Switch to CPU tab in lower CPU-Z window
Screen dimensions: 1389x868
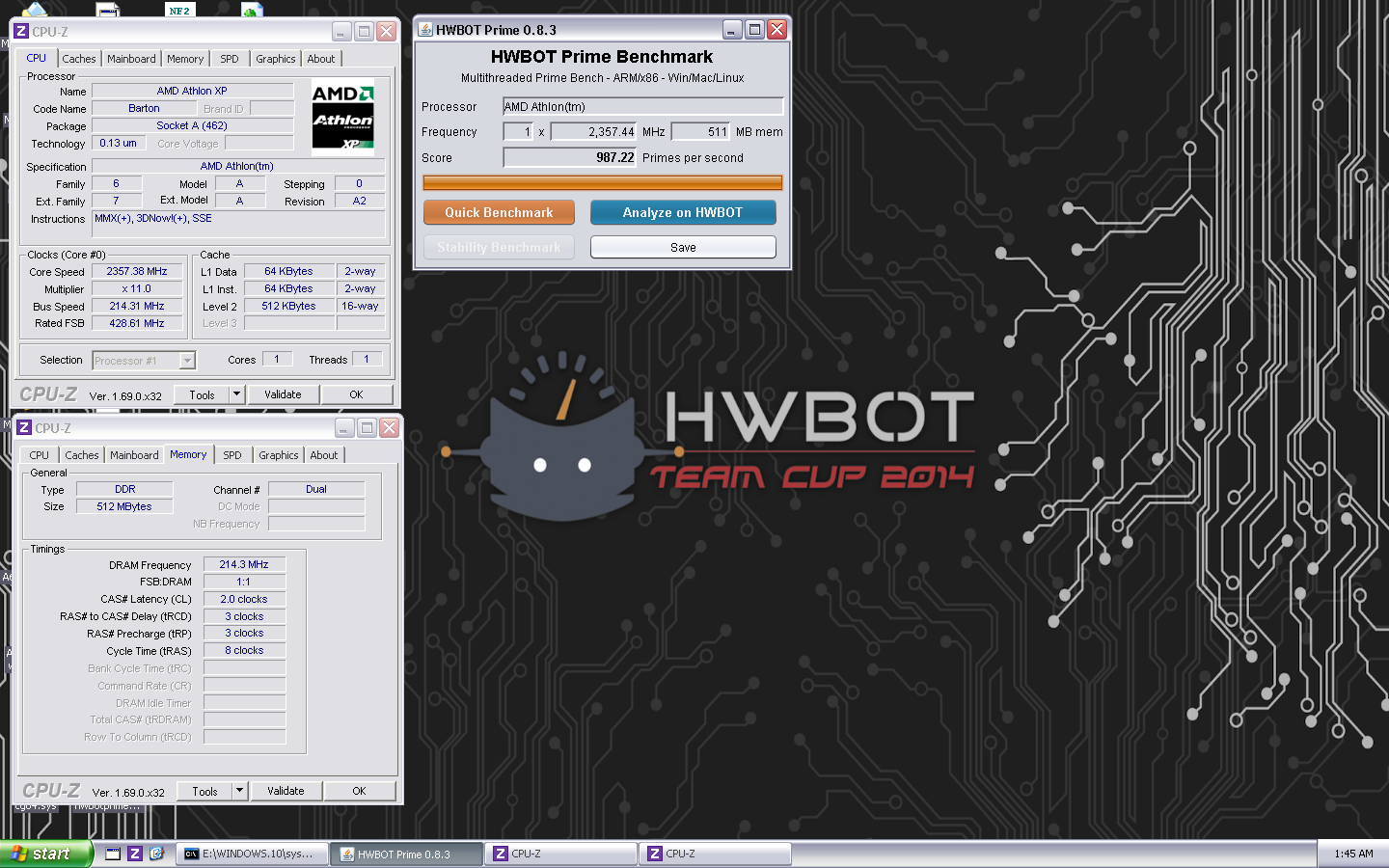point(40,455)
